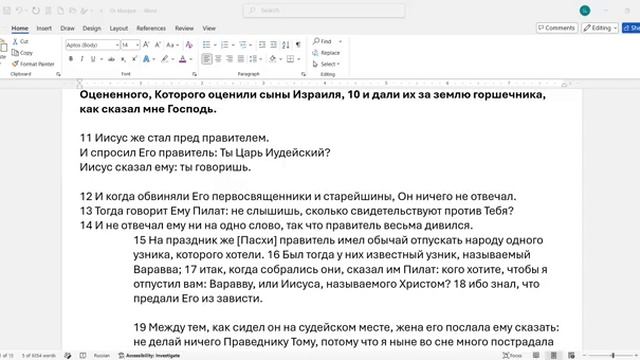
Task: Apply borders to paragraph
Action: 290,59
